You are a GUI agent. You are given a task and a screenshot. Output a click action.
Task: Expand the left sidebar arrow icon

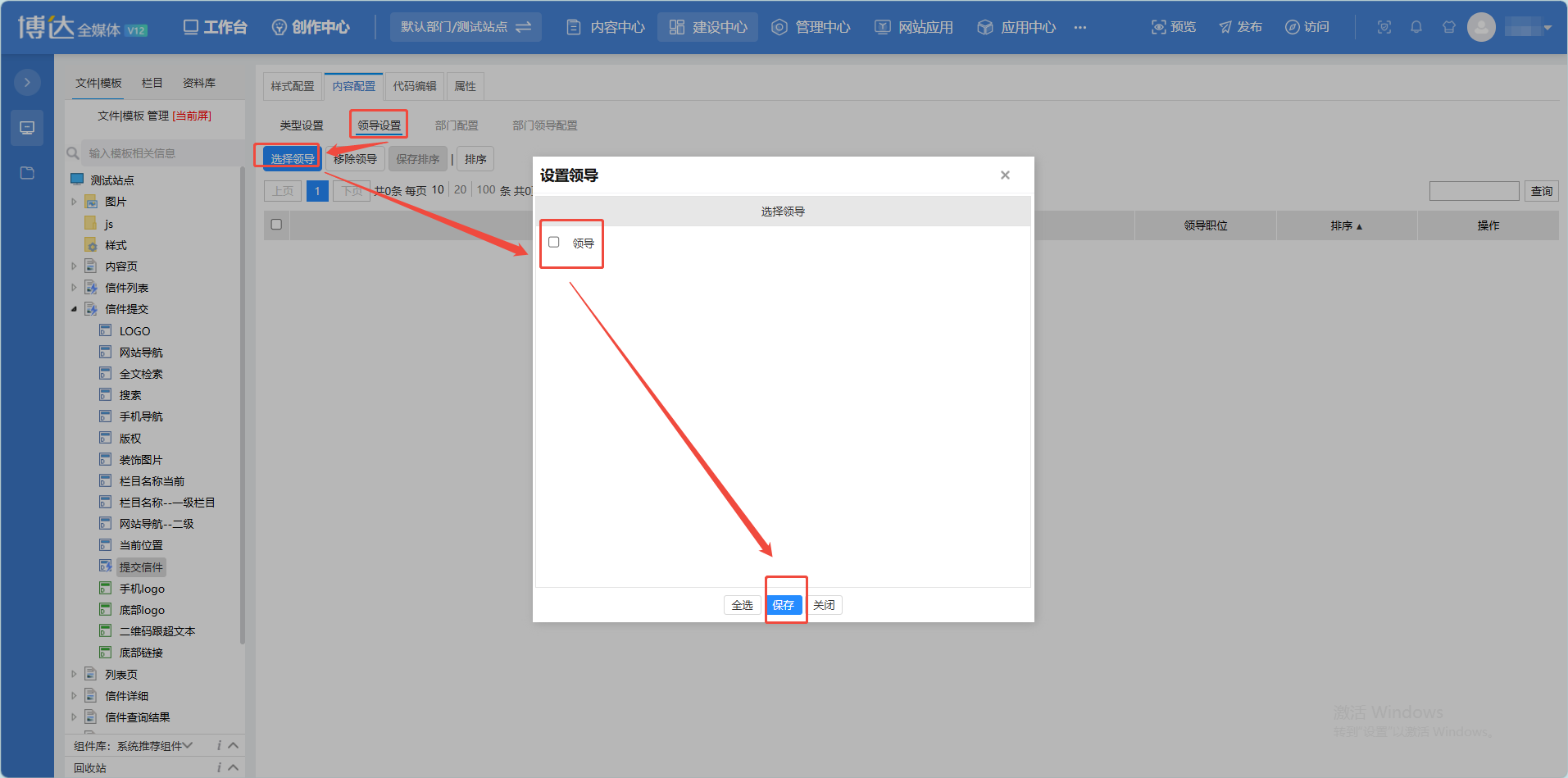click(27, 82)
